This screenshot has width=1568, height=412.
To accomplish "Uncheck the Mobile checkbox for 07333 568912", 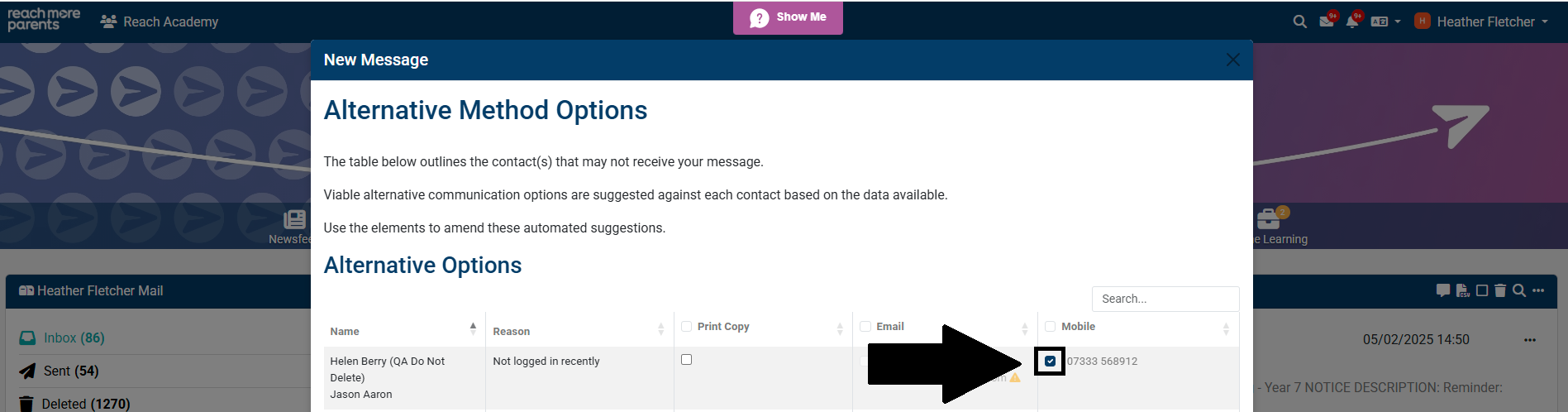I will click(x=1050, y=362).
